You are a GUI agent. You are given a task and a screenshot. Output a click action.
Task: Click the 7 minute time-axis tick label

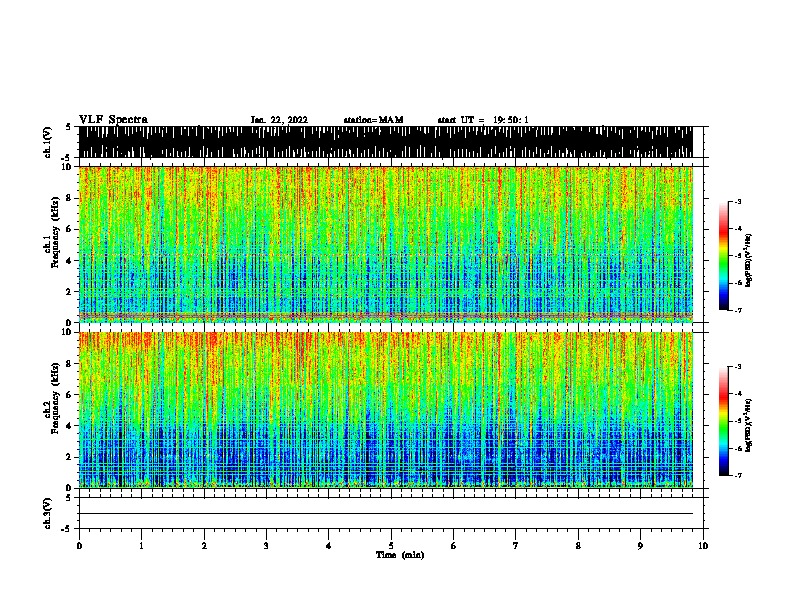(x=516, y=546)
